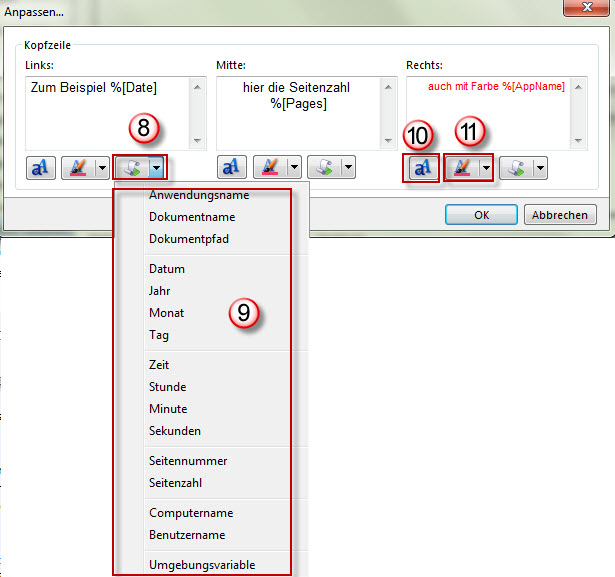Open font settings for Mitte section
Screen dimensions: 615x577
[x=232, y=167]
